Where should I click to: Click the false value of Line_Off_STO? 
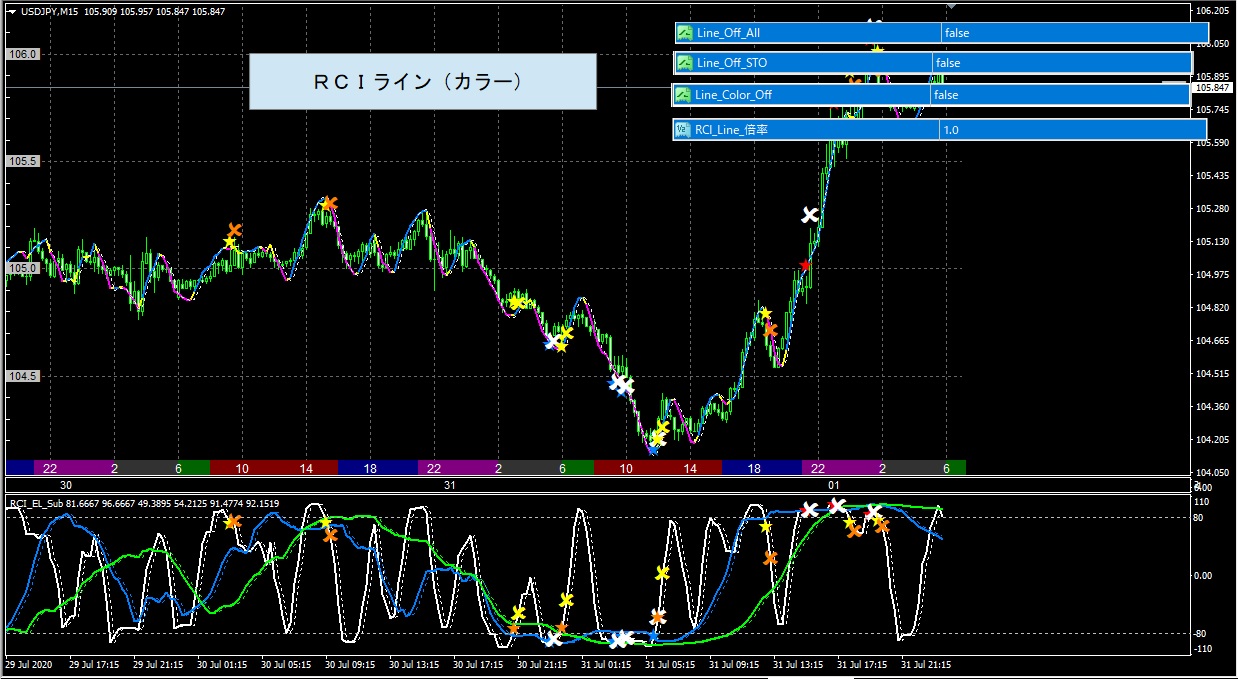[947, 63]
